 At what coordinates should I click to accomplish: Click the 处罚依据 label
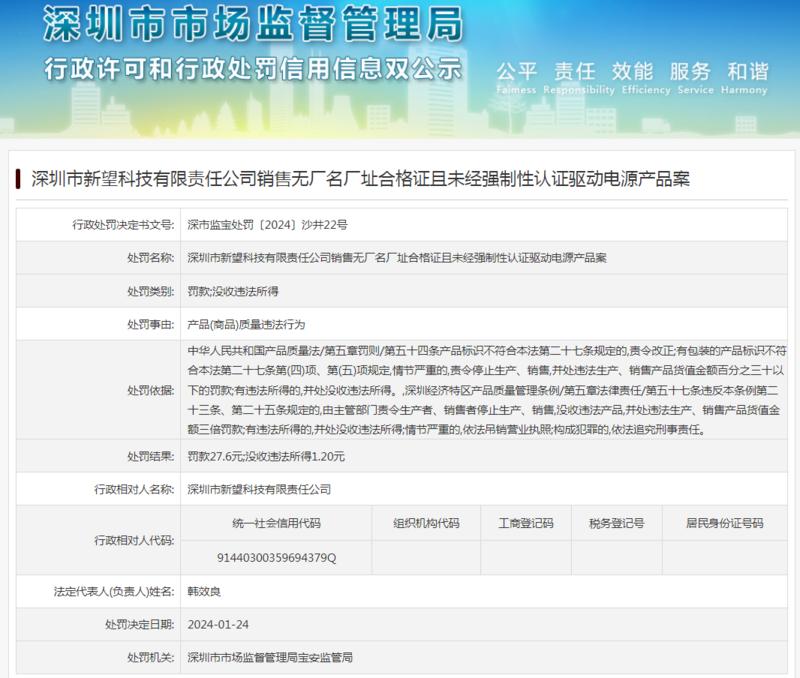click(x=151, y=390)
